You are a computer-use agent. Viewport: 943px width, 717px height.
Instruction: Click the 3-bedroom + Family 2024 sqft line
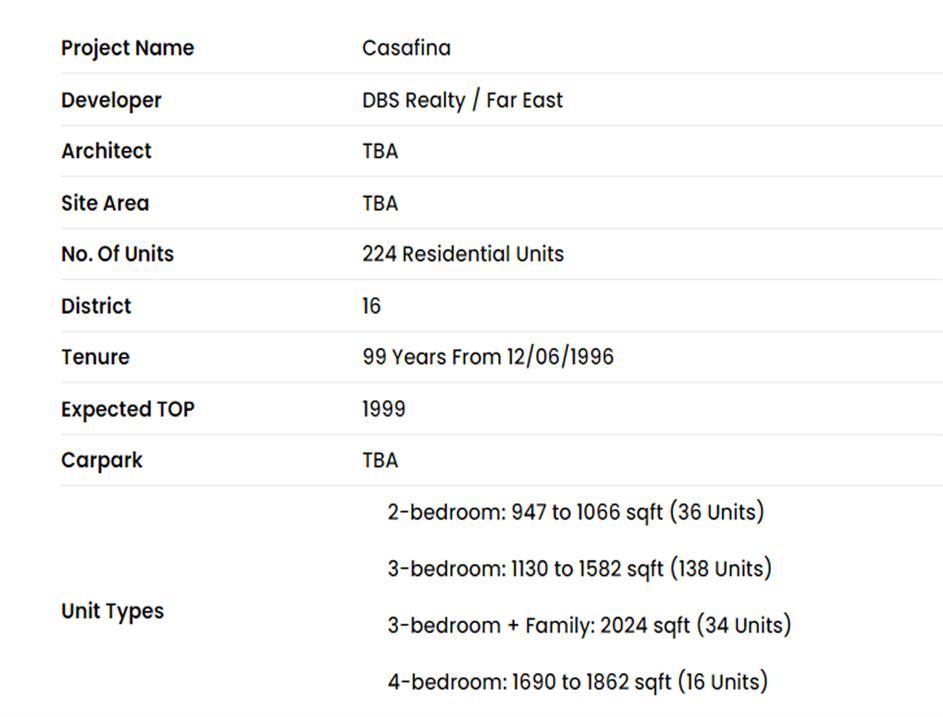pyautogui.click(x=589, y=625)
